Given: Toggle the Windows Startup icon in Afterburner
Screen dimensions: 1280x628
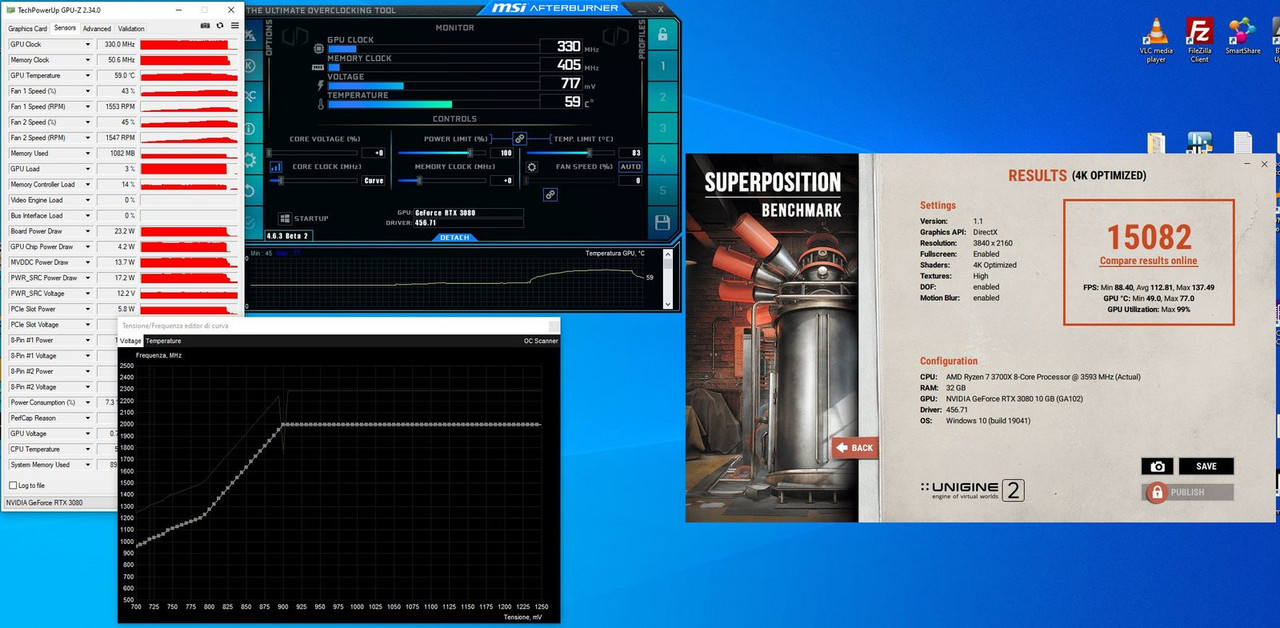Looking at the screenshot, I should [285, 218].
